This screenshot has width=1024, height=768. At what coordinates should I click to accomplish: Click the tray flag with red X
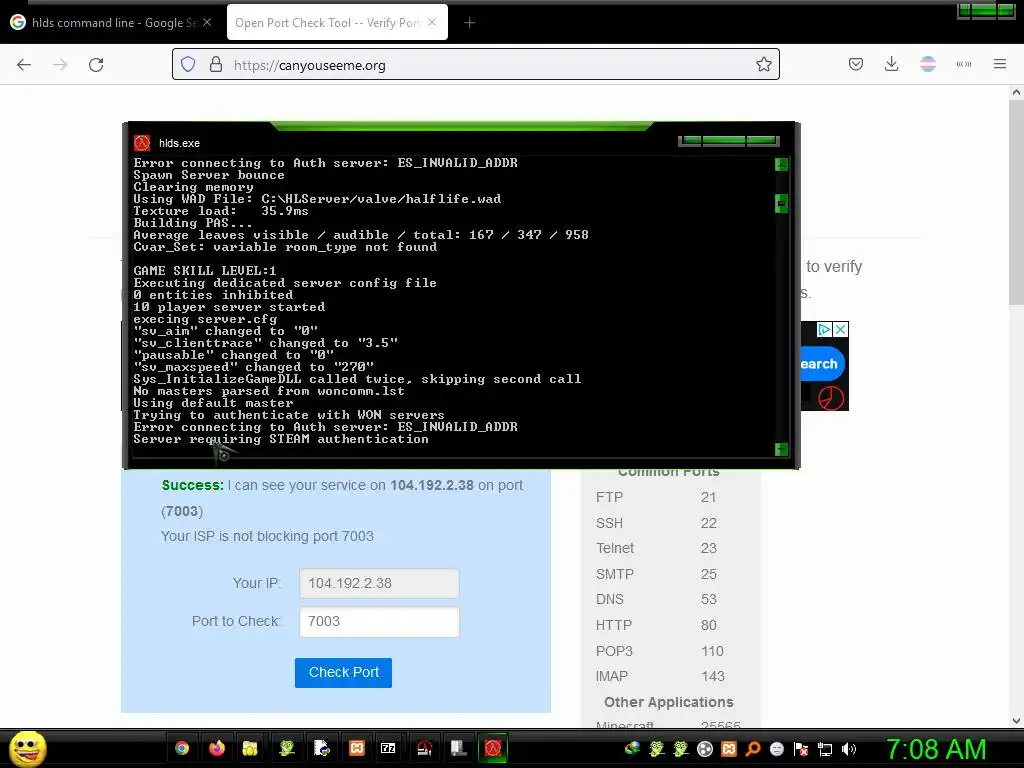click(x=801, y=749)
